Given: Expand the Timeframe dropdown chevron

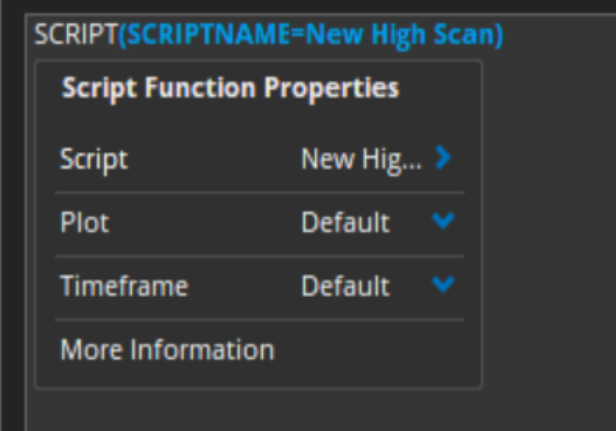Looking at the screenshot, I should pyautogui.click(x=443, y=284).
